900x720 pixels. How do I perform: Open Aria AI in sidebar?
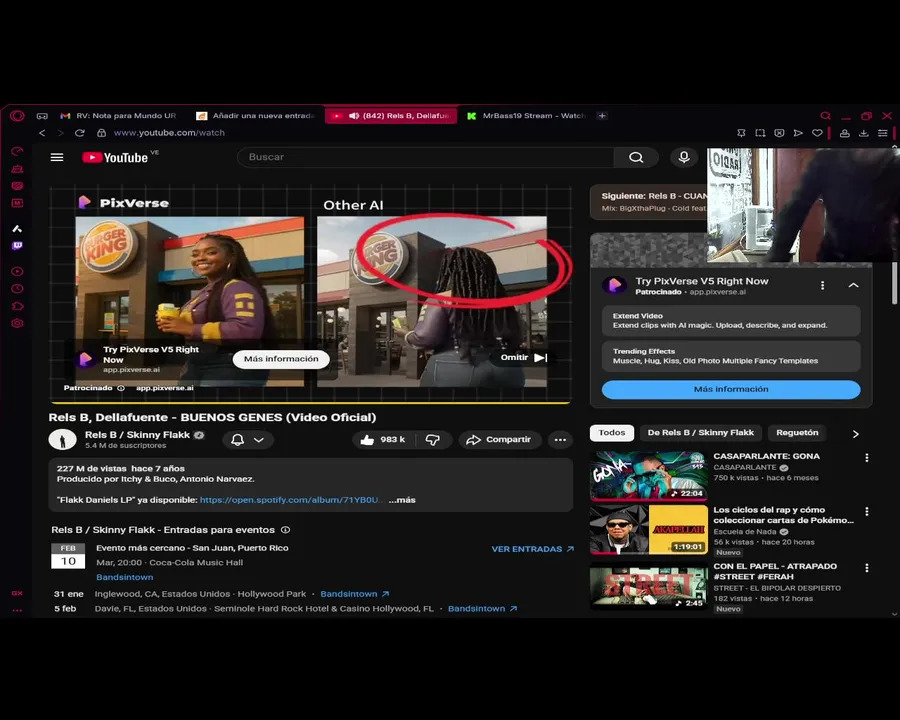pos(17,229)
